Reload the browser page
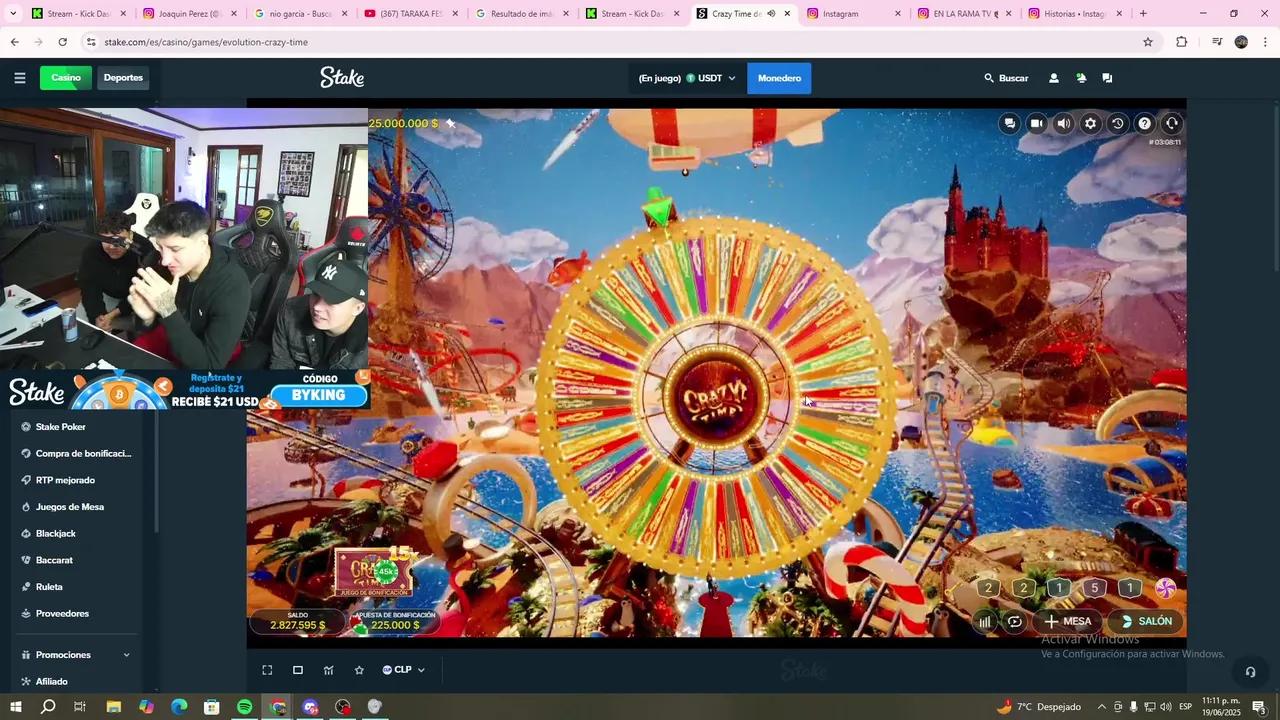The height and width of the screenshot is (720, 1280). point(62,42)
